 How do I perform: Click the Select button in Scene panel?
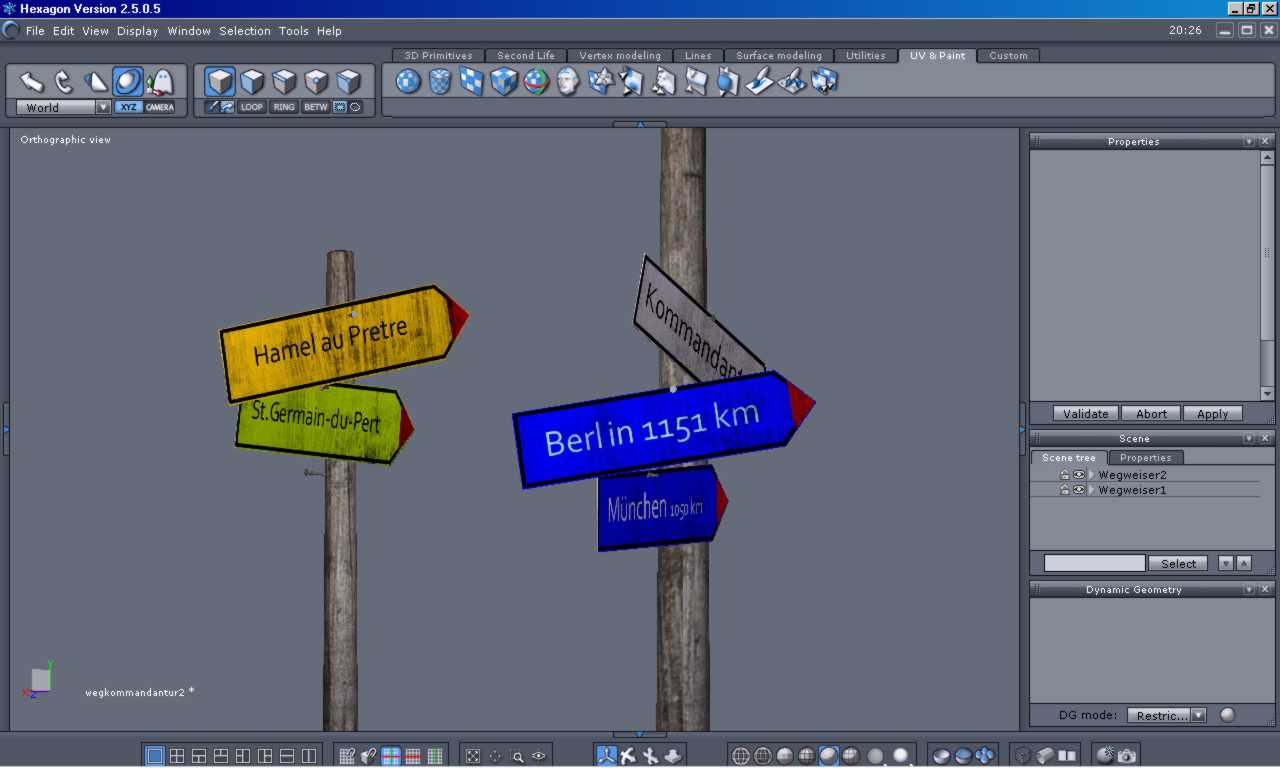pyautogui.click(x=1178, y=564)
